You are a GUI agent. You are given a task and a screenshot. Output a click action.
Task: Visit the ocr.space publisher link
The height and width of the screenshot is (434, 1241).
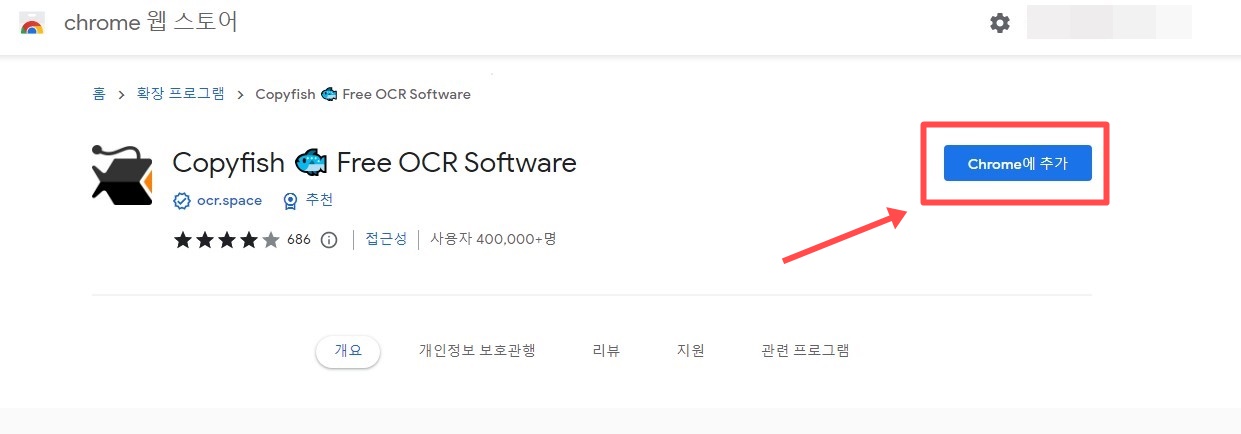[x=229, y=201]
